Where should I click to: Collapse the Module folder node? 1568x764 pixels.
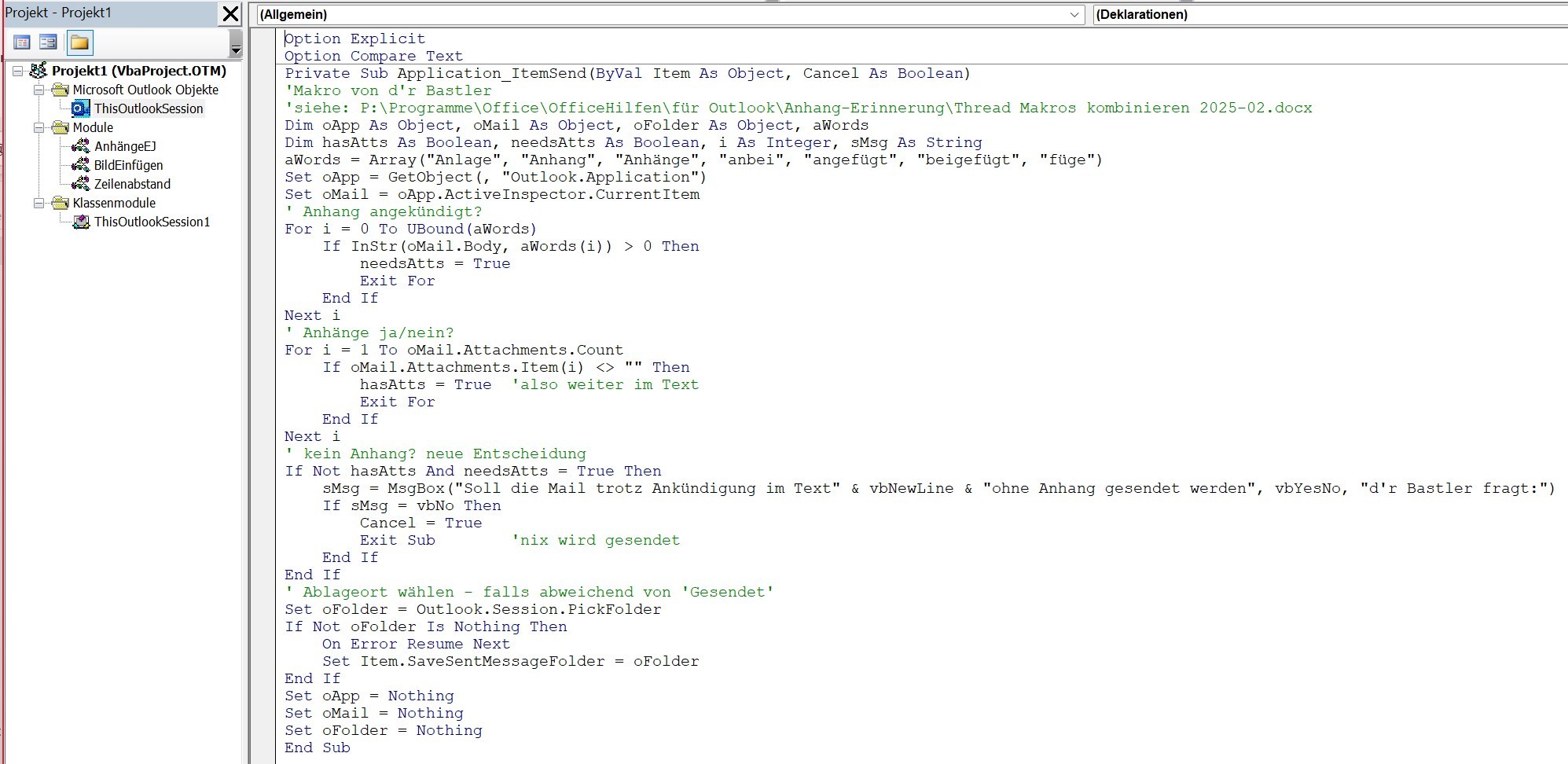coord(39,127)
